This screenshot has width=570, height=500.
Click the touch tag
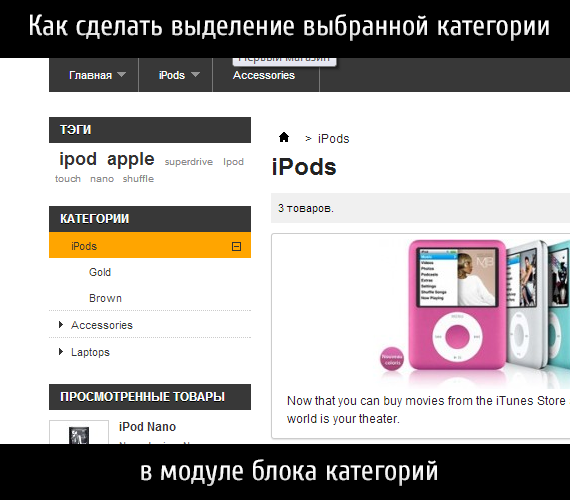tap(68, 179)
